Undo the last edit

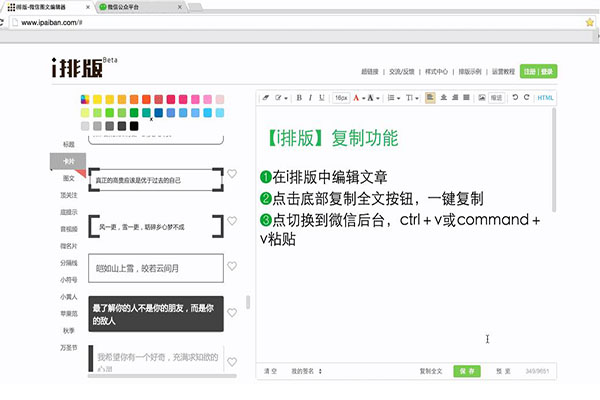[x=514, y=98]
